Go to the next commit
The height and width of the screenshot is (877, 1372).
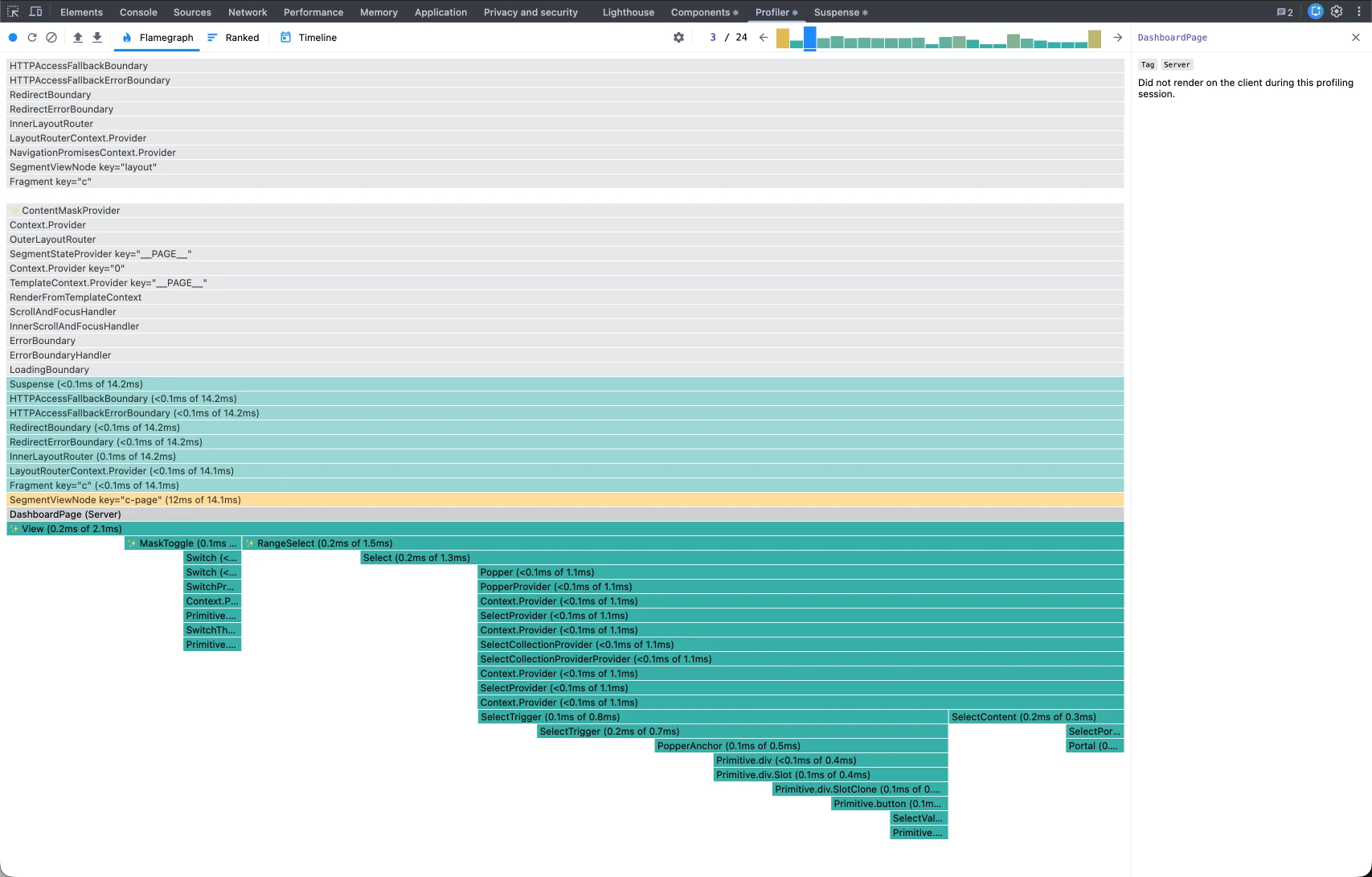coord(1117,38)
